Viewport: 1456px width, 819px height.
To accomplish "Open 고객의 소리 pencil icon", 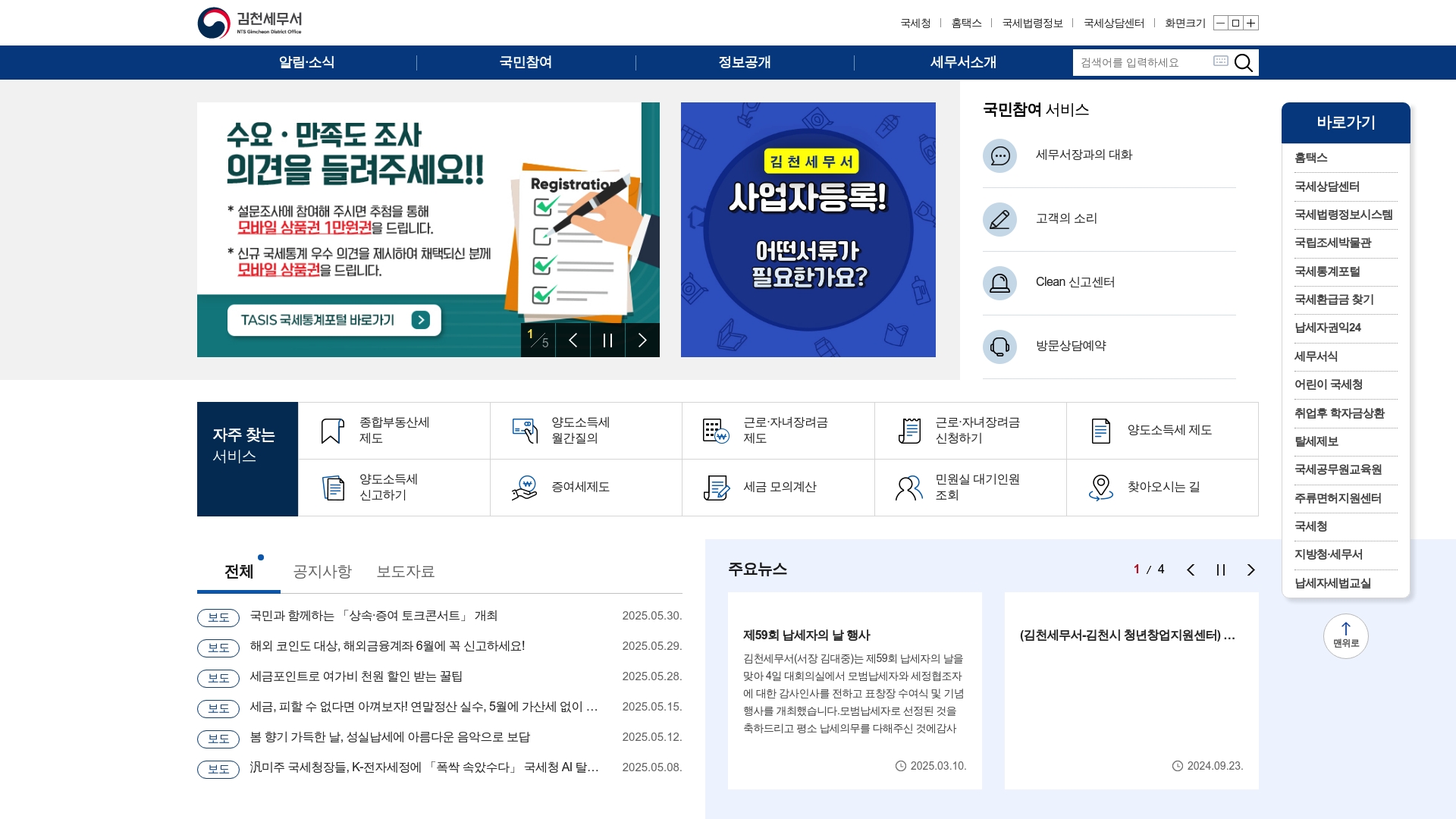I will tap(999, 219).
